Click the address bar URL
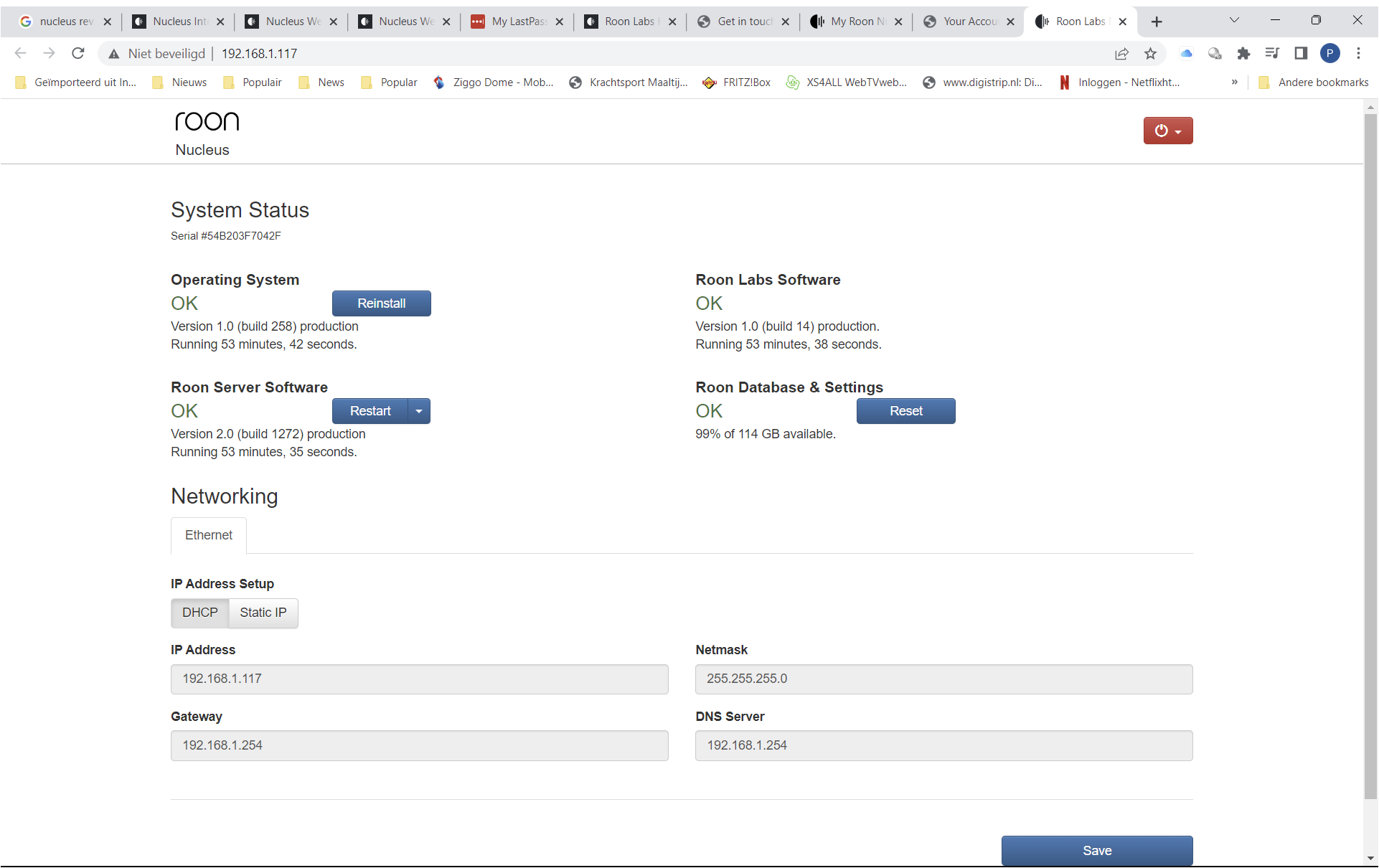This screenshot has height=868, width=1379. click(259, 54)
